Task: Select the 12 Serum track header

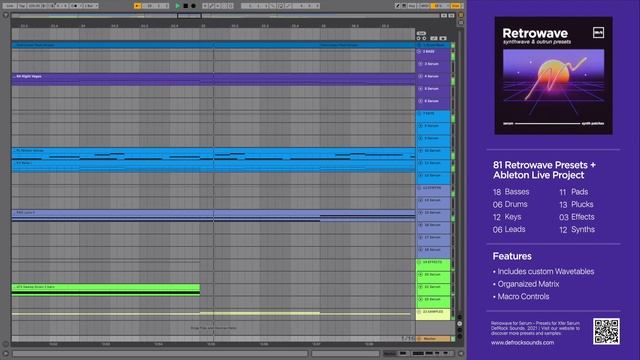Action: [433, 178]
